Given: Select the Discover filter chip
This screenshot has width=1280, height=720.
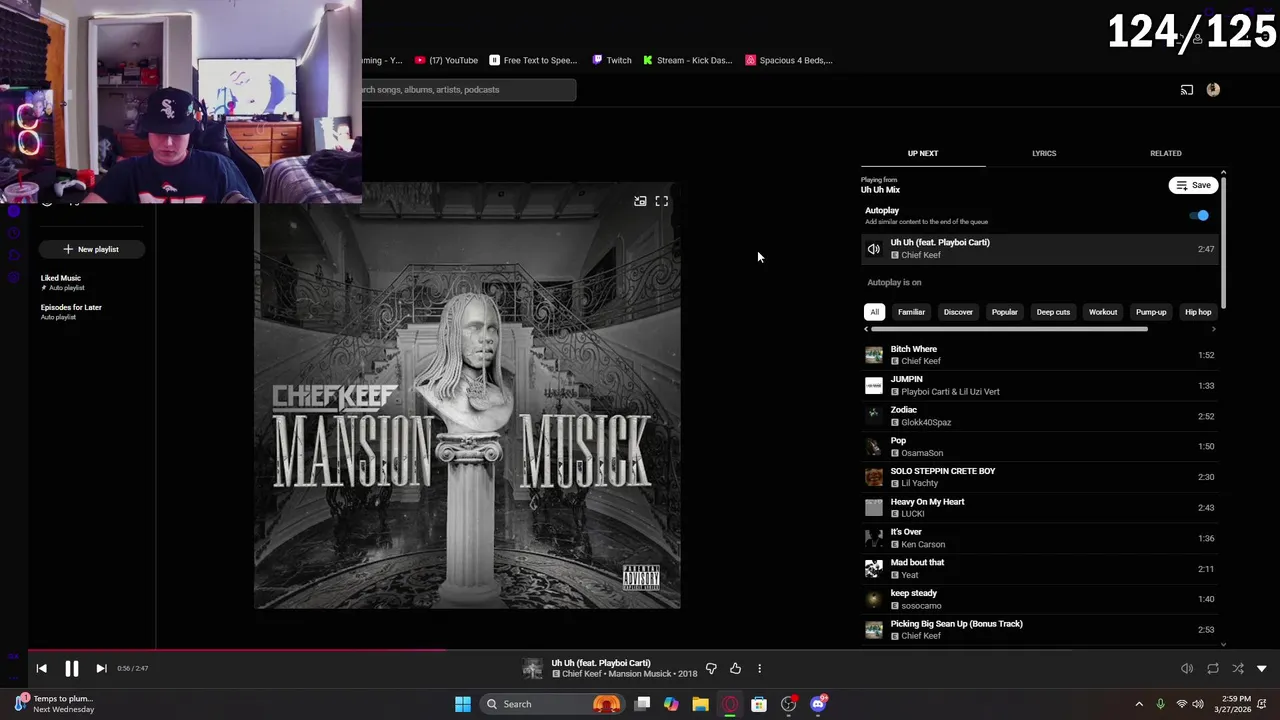Looking at the screenshot, I should 958,312.
